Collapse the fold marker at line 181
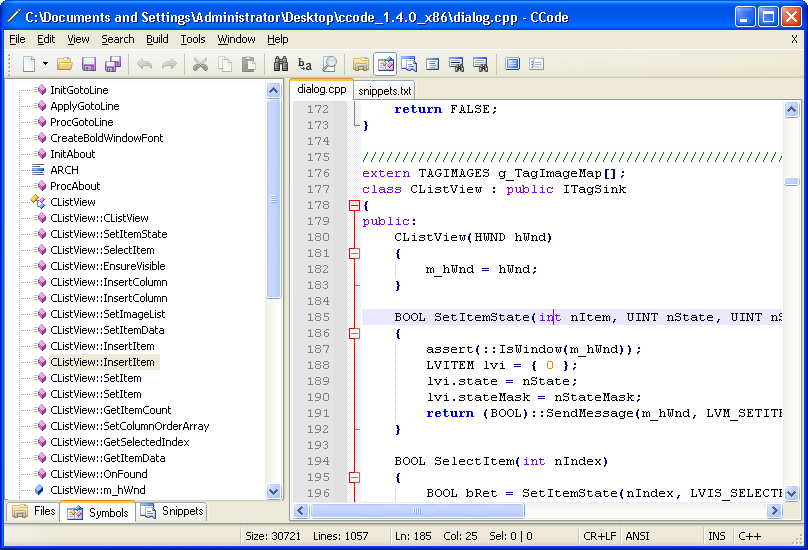This screenshot has width=808, height=550. tap(354, 254)
